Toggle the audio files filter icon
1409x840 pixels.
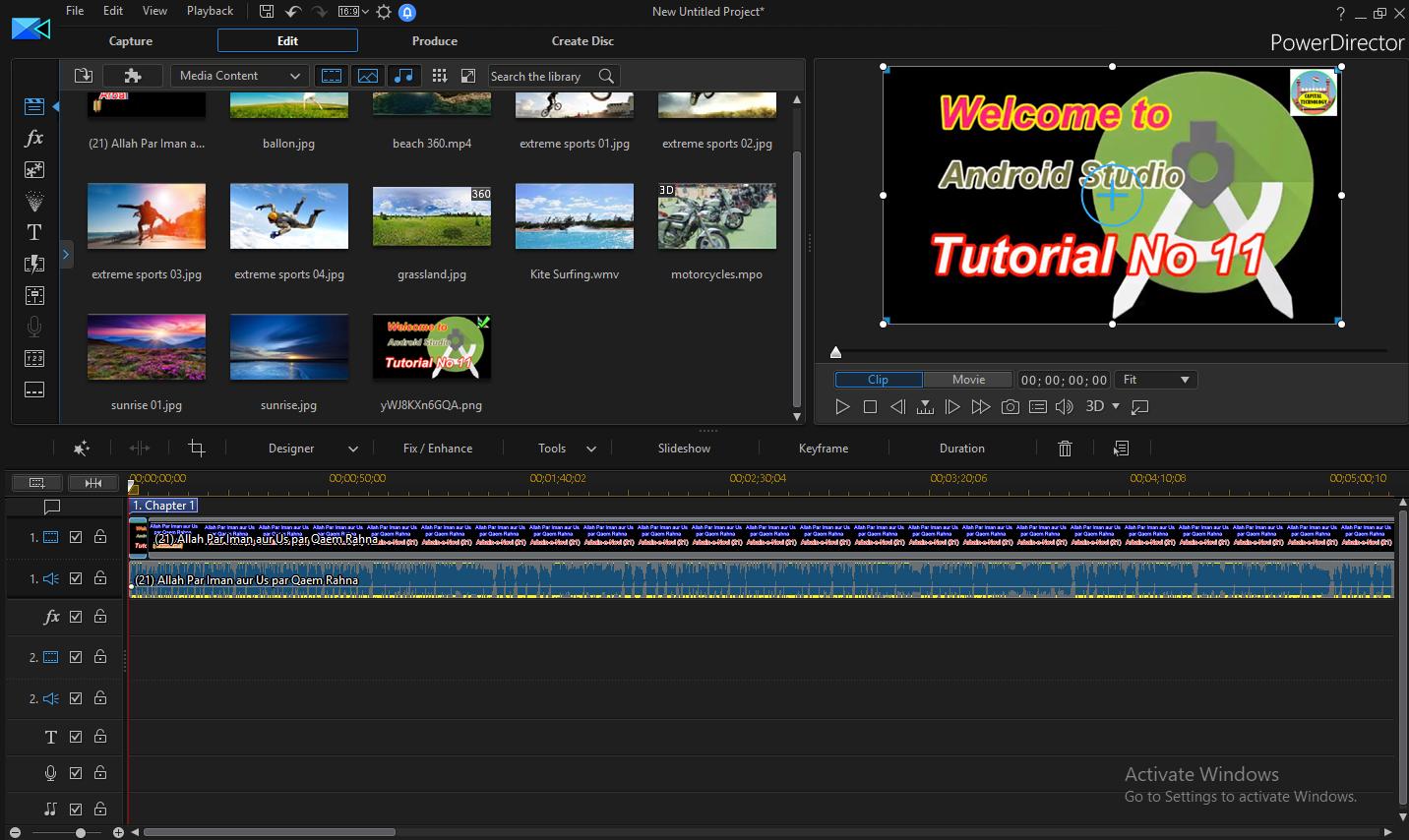(403, 76)
